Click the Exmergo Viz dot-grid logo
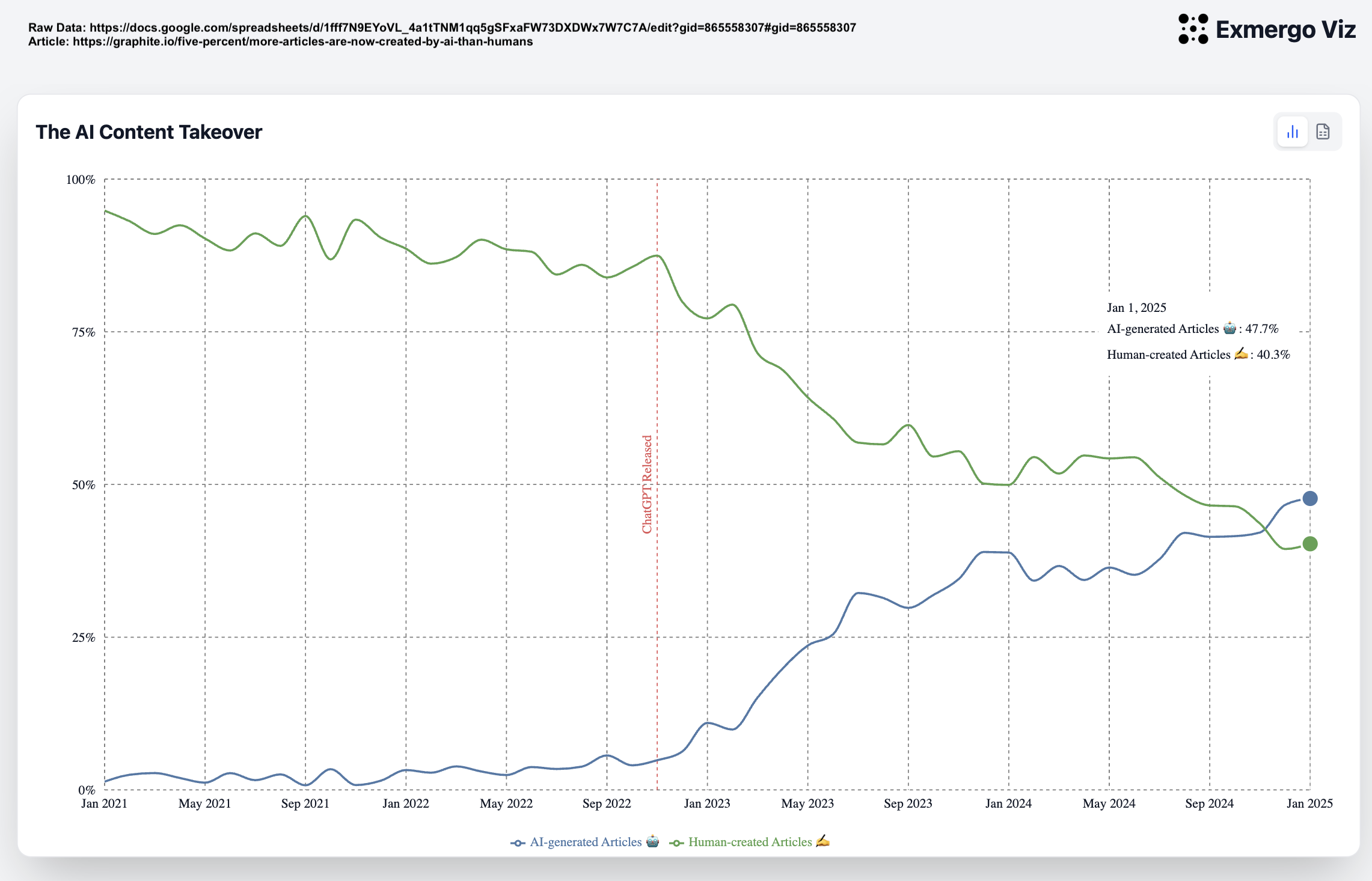Viewport: 1372px width, 881px height. (1193, 29)
